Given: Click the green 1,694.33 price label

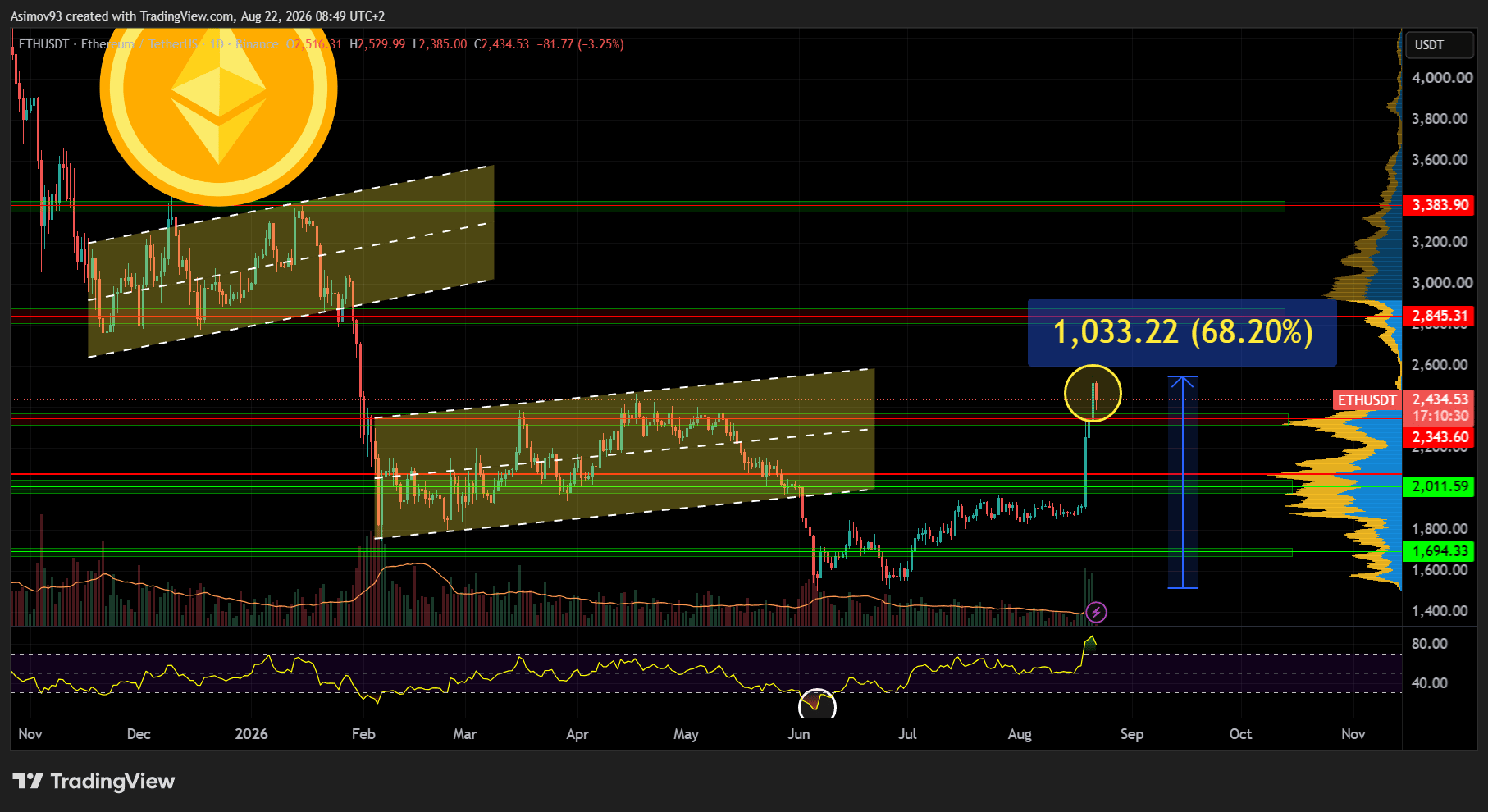Looking at the screenshot, I should 1440,551.
